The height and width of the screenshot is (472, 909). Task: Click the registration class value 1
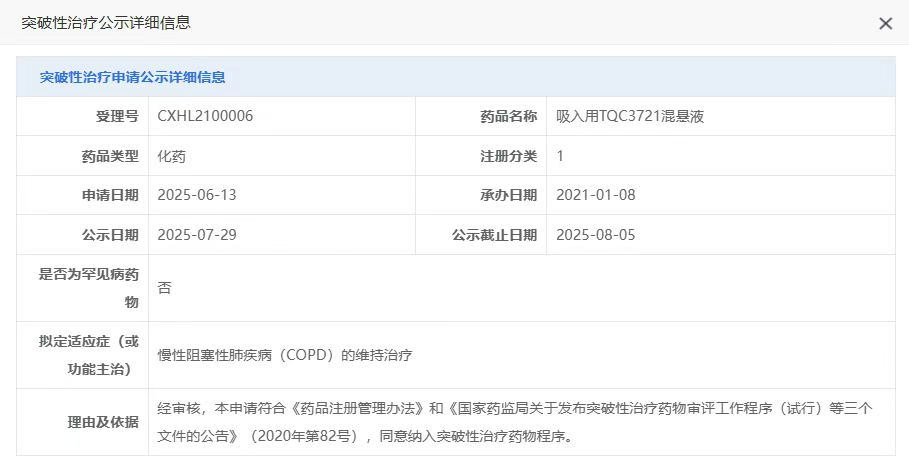[x=561, y=156]
